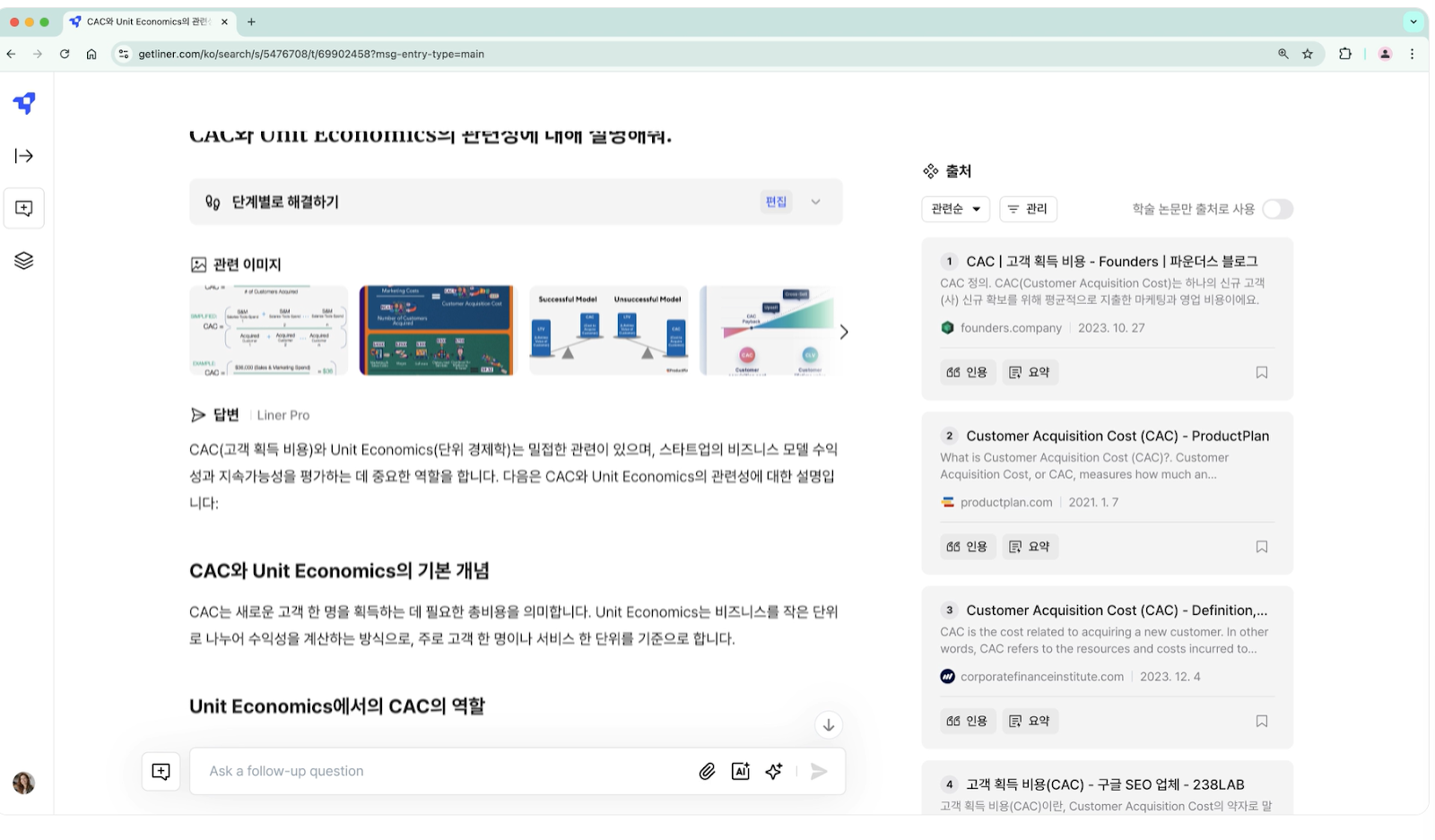Bookmark the Founders CAC source
The height and width of the screenshot is (840, 1435).
(x=1262, y=372)
